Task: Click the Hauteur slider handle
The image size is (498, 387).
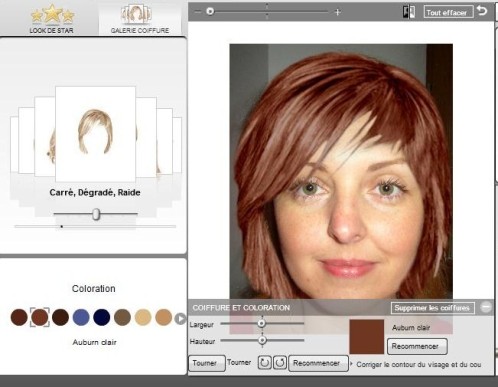Action: 262,340
